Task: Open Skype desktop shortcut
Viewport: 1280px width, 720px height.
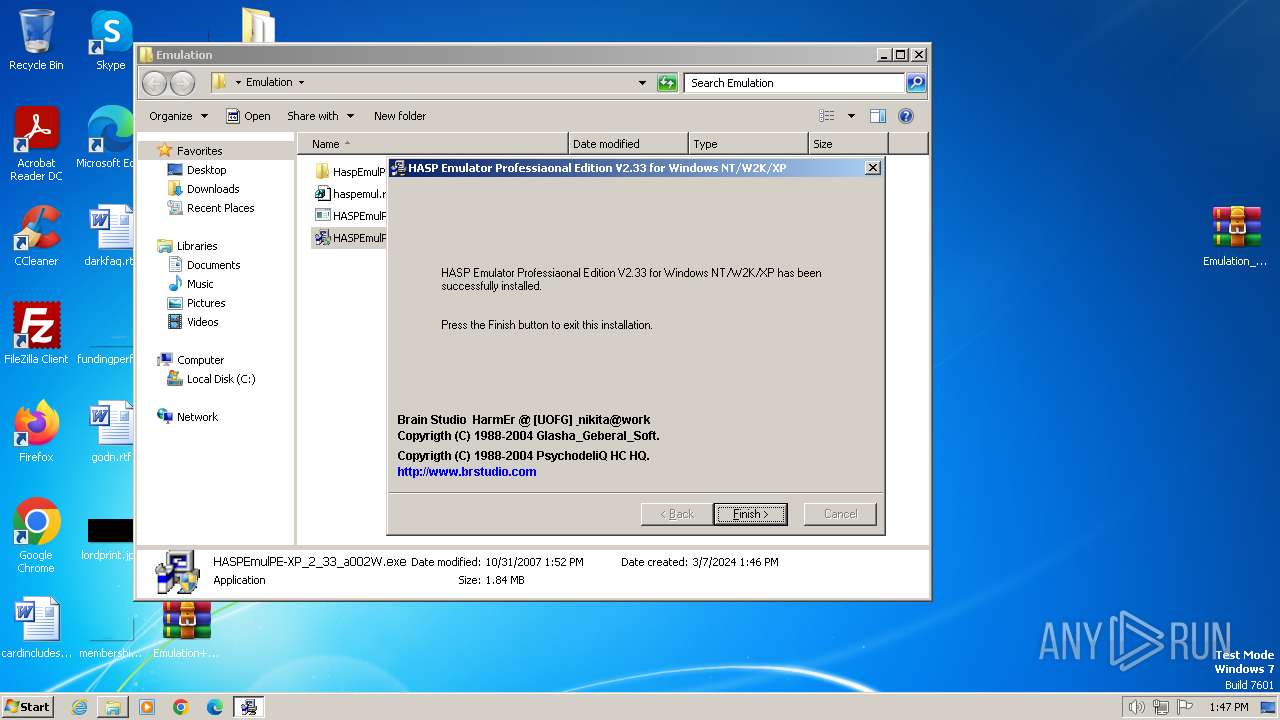Action: coord(110,40)
